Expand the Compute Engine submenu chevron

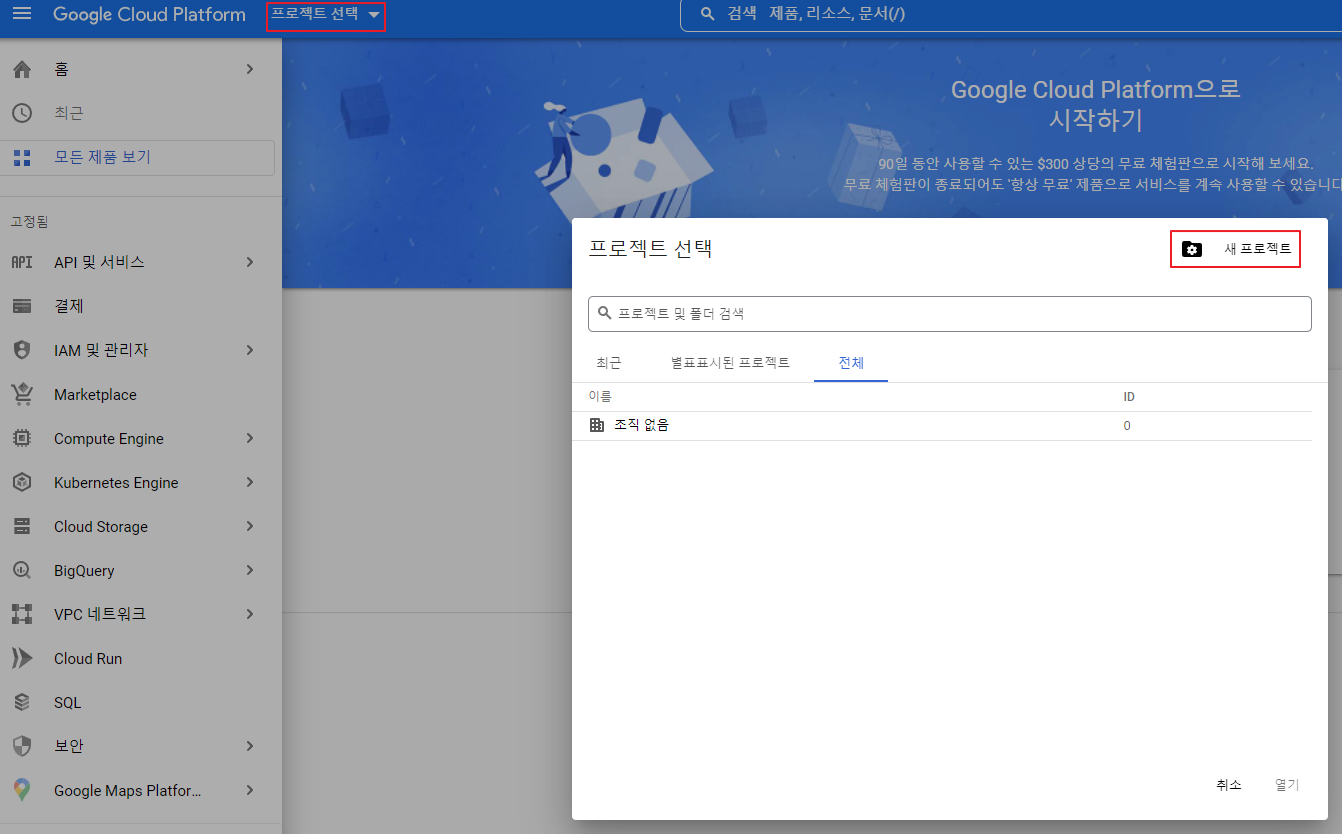[x=250, y=438]
